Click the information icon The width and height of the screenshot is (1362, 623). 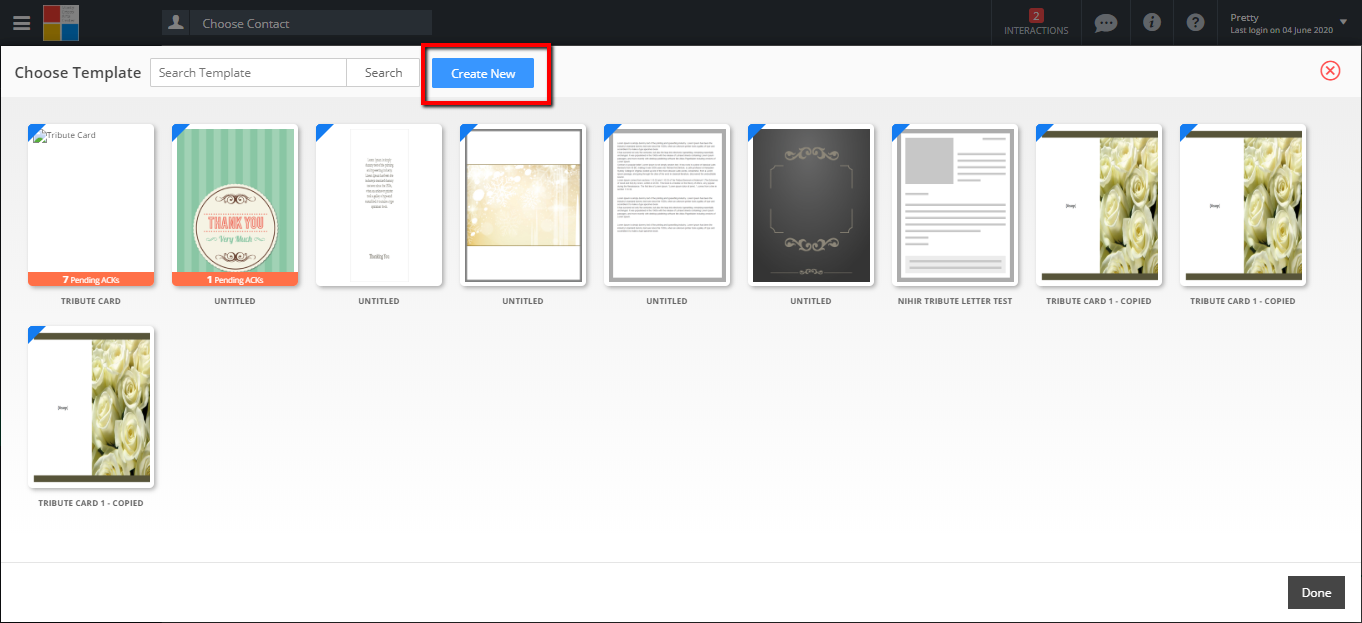point(1152,22)
